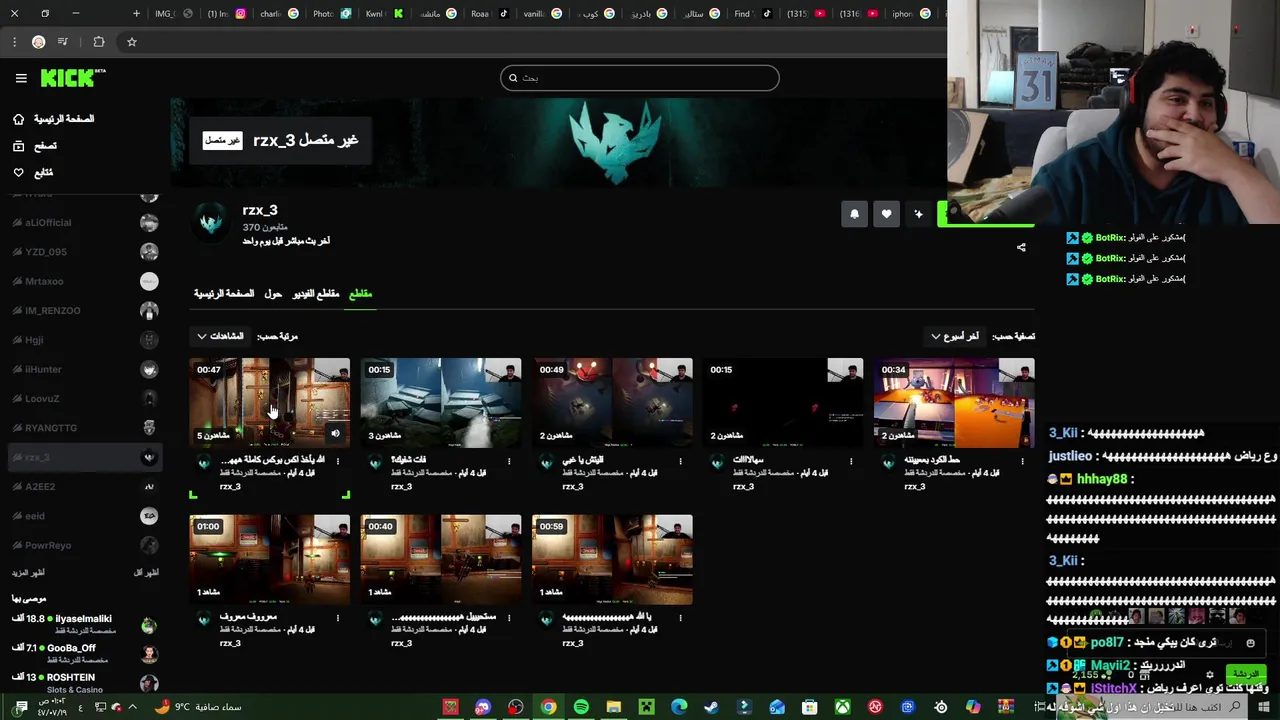Switch to the Clips tab highlighted in green

360,294
